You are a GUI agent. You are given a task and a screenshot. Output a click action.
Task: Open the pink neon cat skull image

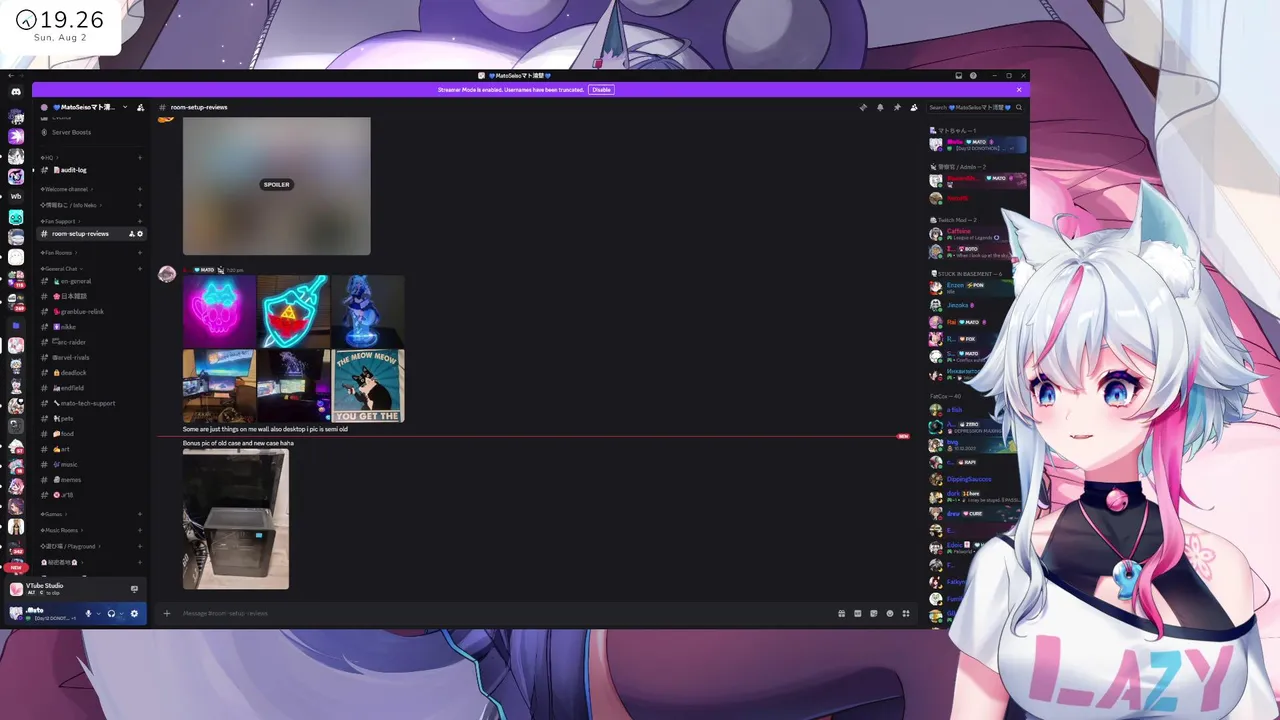click(219, 311)
